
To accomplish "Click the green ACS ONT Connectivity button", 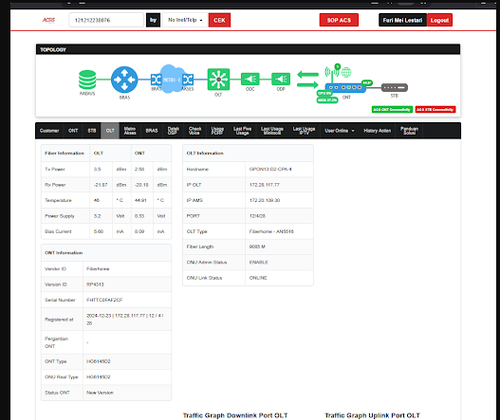I will coord(392,109).
